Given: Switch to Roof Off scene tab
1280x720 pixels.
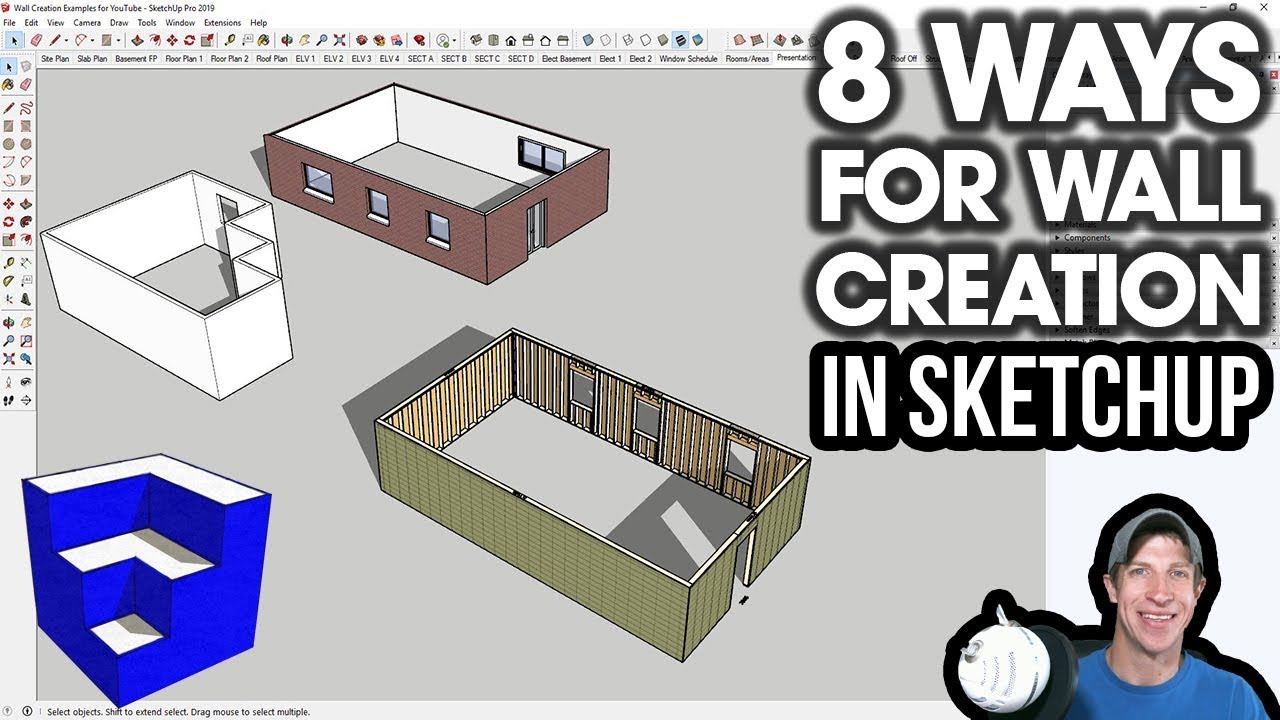Looking at the screenshot, I should (904, 59).
